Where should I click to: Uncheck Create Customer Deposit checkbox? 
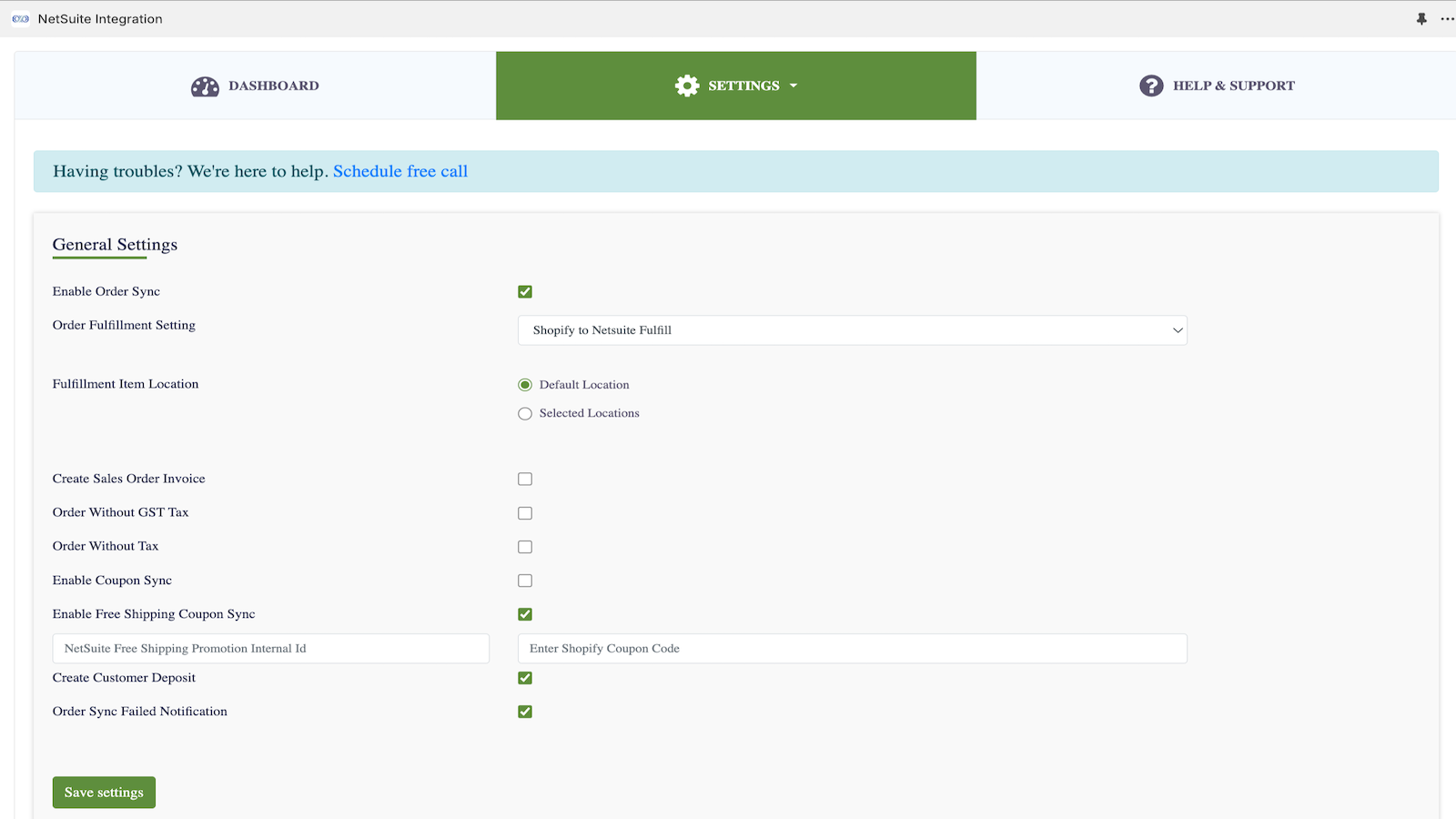525,678
